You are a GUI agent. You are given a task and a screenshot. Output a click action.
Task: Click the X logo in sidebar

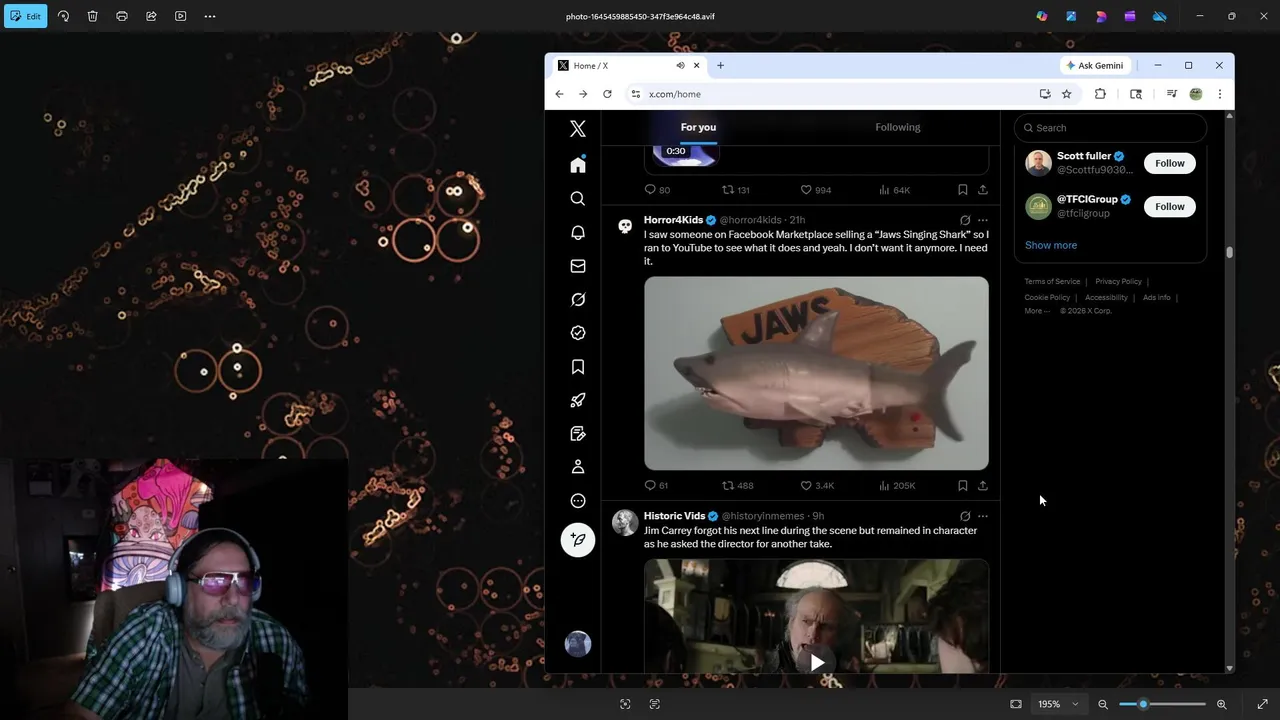[x=578, y=129]
